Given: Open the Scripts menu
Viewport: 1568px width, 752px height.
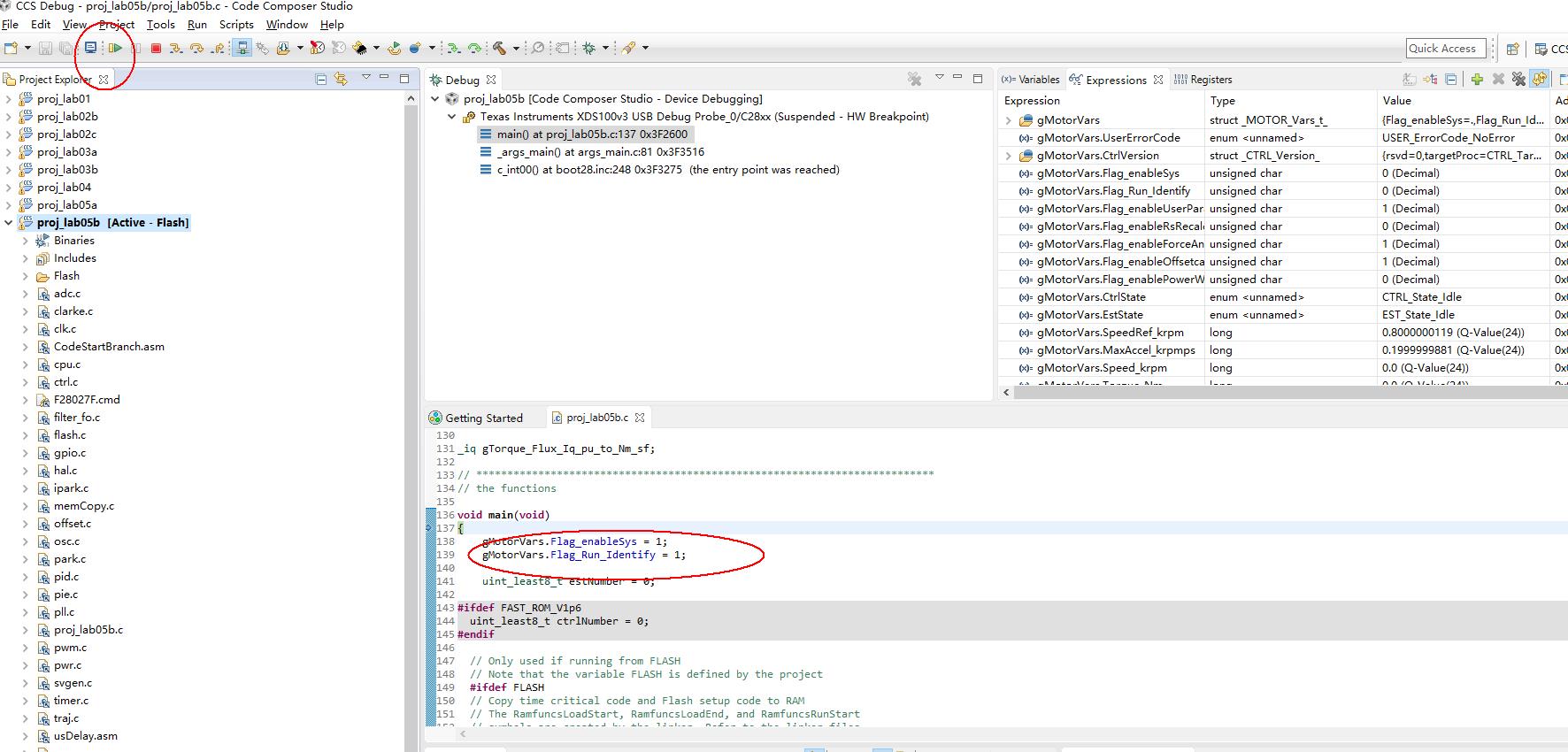Looking at the screenshot, I should (236, 25).
